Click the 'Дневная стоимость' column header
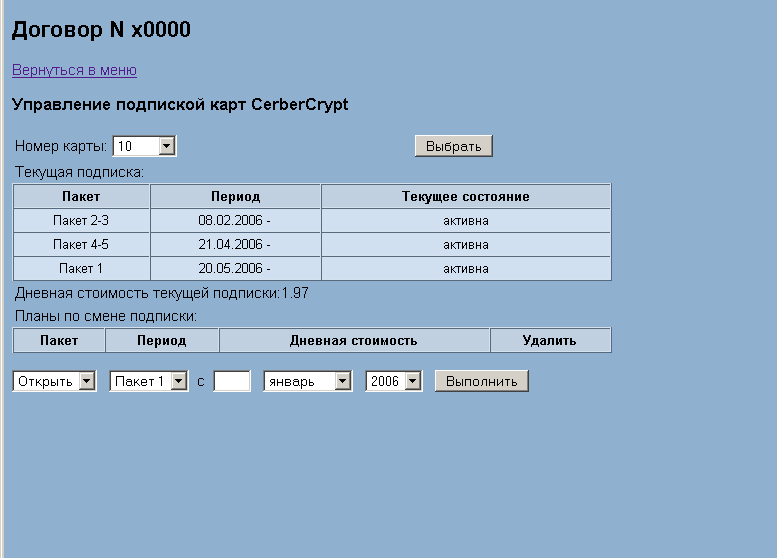Screen dimensions: 777x558 pos(354,340)
